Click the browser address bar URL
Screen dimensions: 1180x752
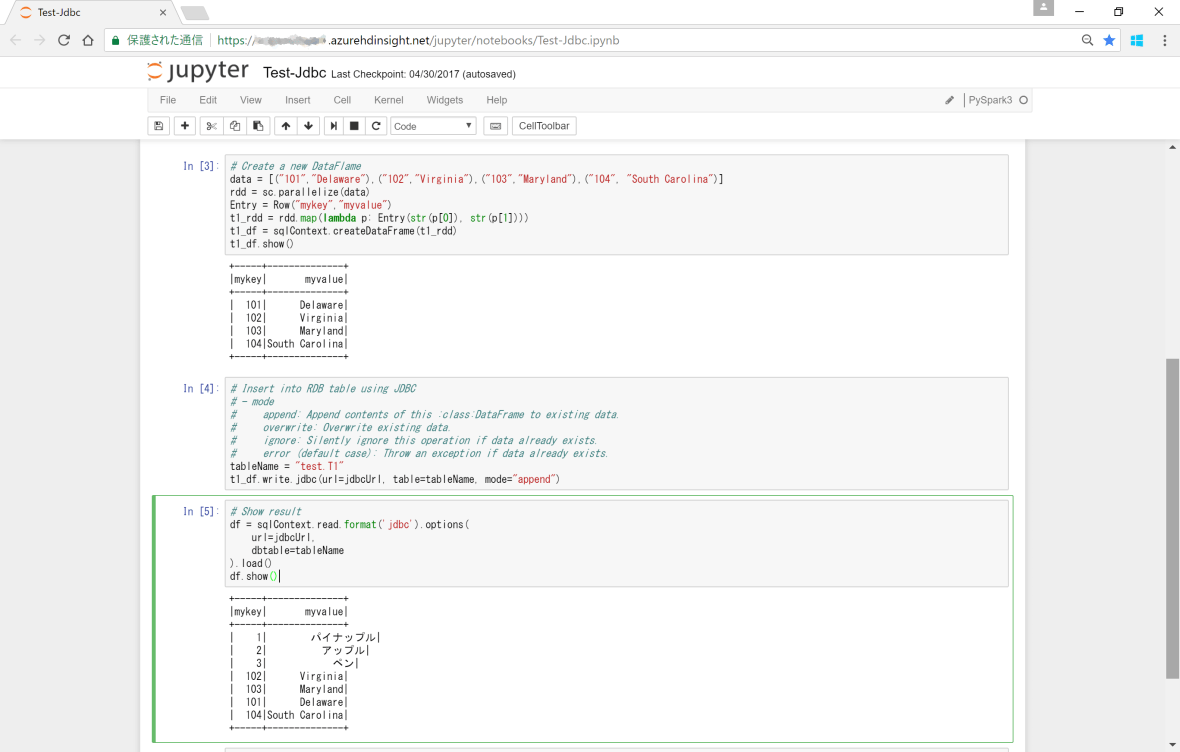600,40
